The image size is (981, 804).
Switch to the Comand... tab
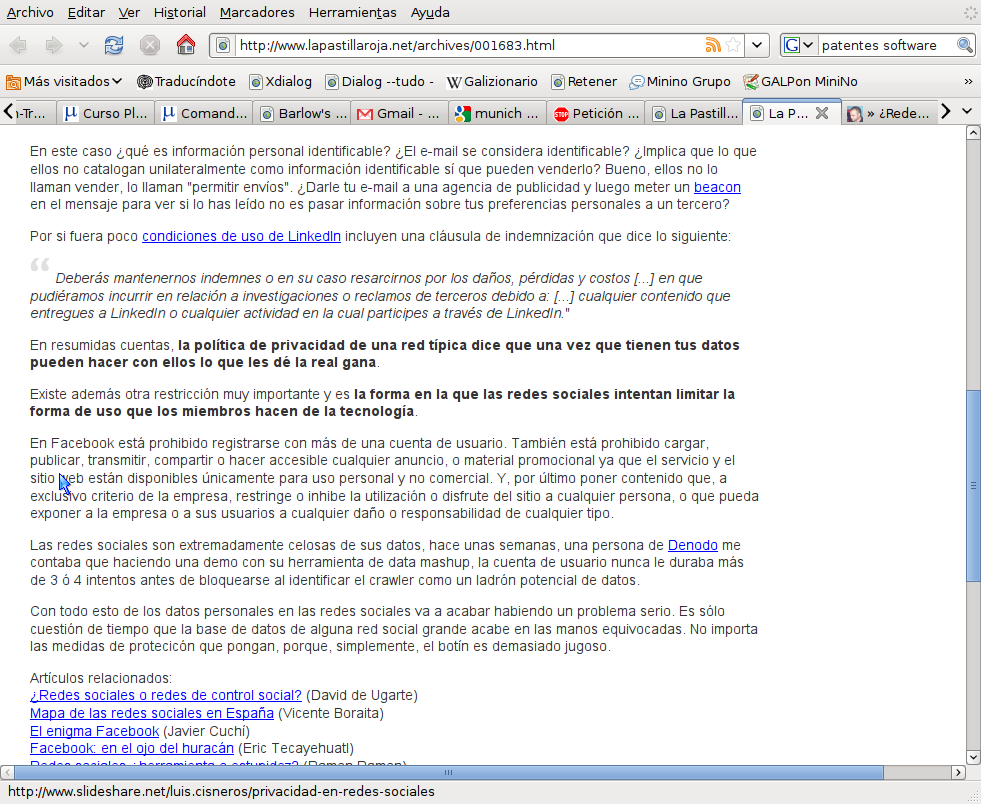tap(204, 113)
